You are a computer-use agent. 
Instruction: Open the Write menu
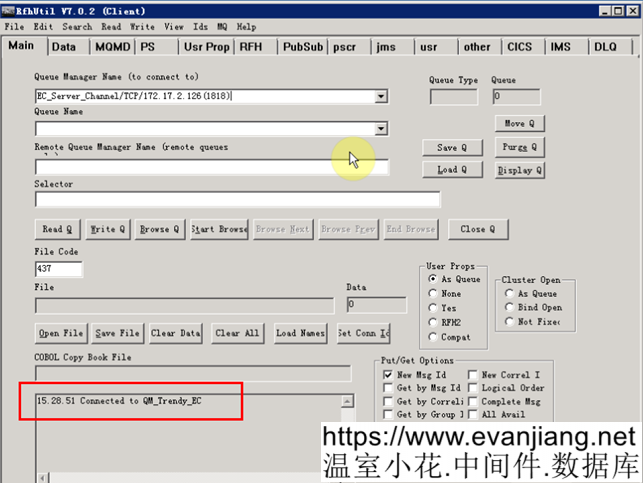(x=141, y=27)
